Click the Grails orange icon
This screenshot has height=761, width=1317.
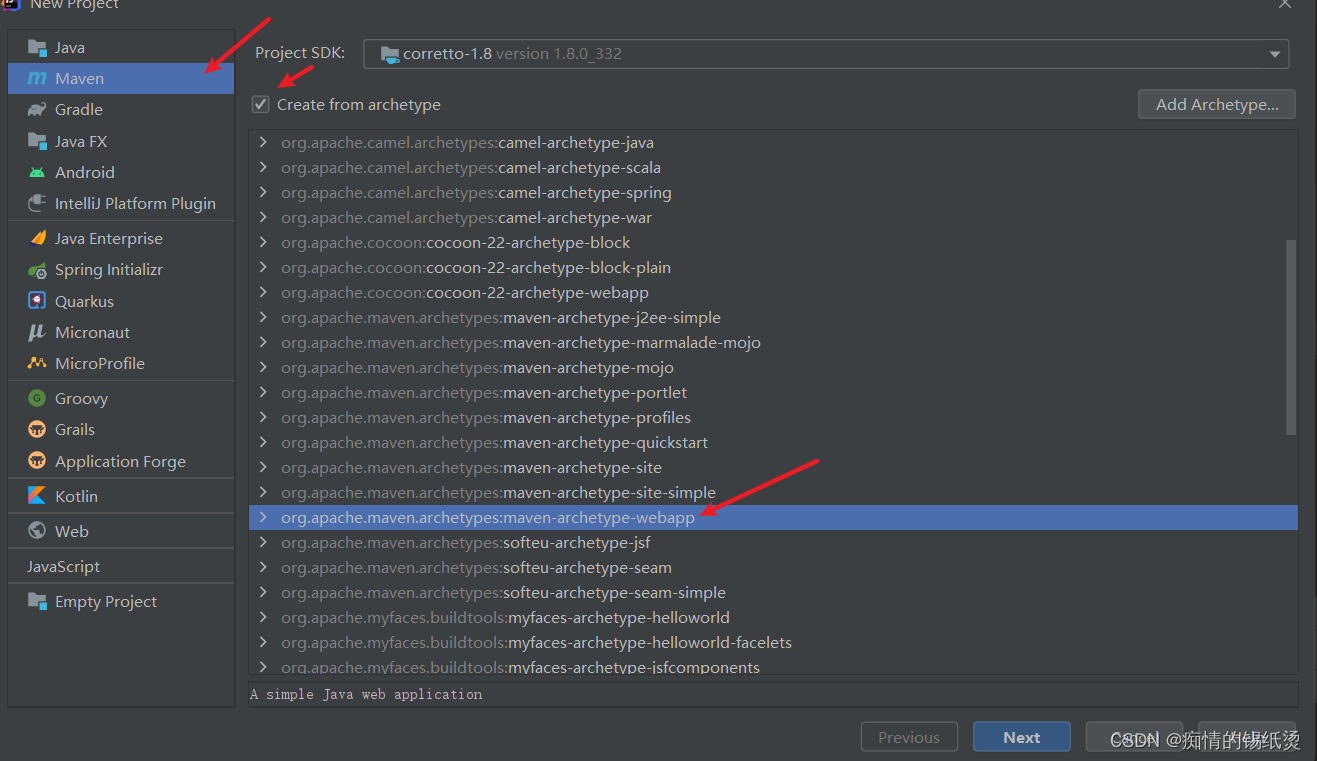pos(37,429)
